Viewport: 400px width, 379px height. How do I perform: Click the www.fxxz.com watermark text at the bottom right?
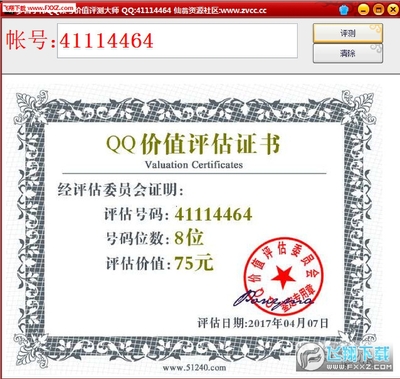359,367
